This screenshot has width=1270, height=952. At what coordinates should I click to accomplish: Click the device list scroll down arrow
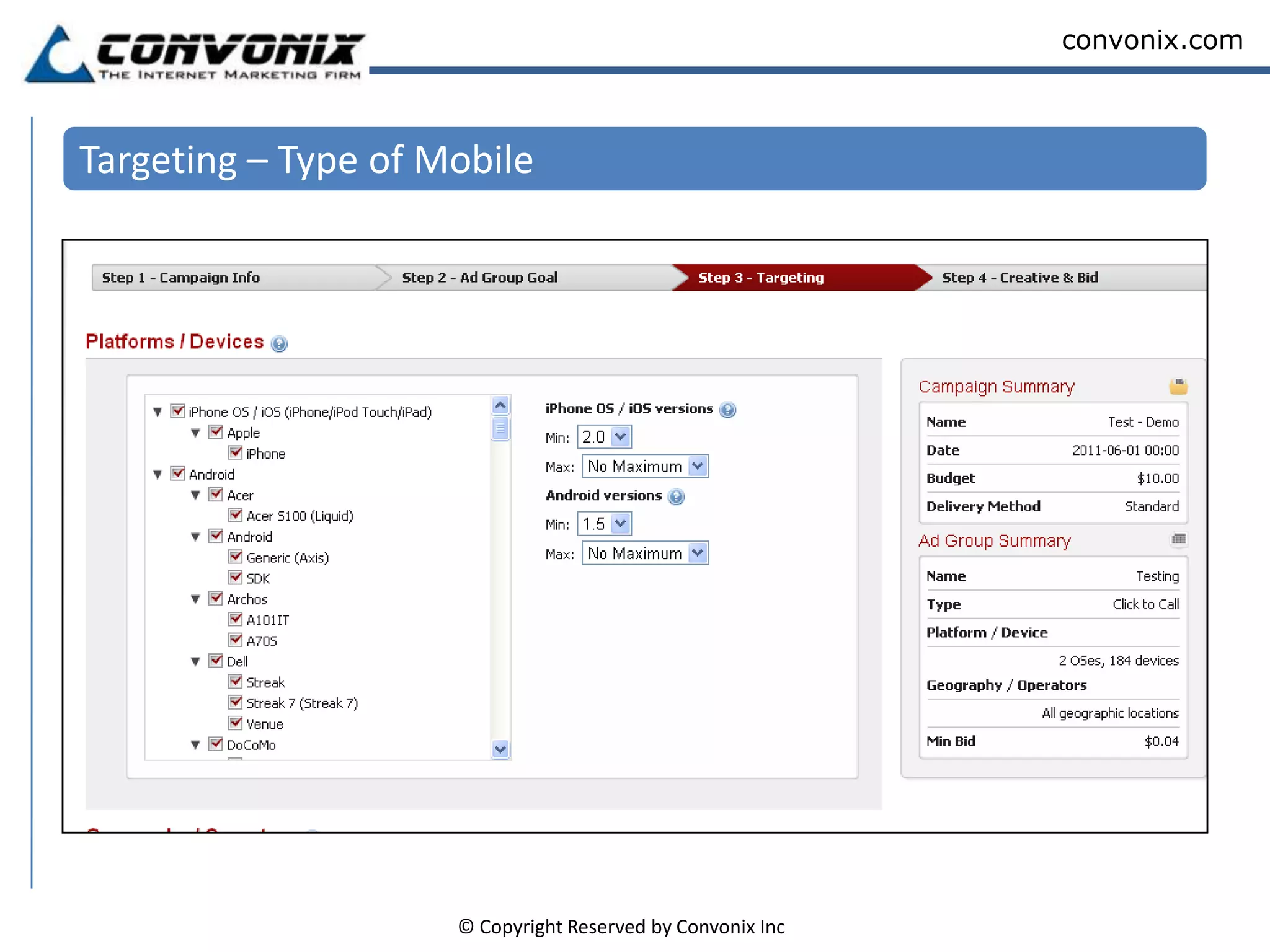(x=500, y=749)
